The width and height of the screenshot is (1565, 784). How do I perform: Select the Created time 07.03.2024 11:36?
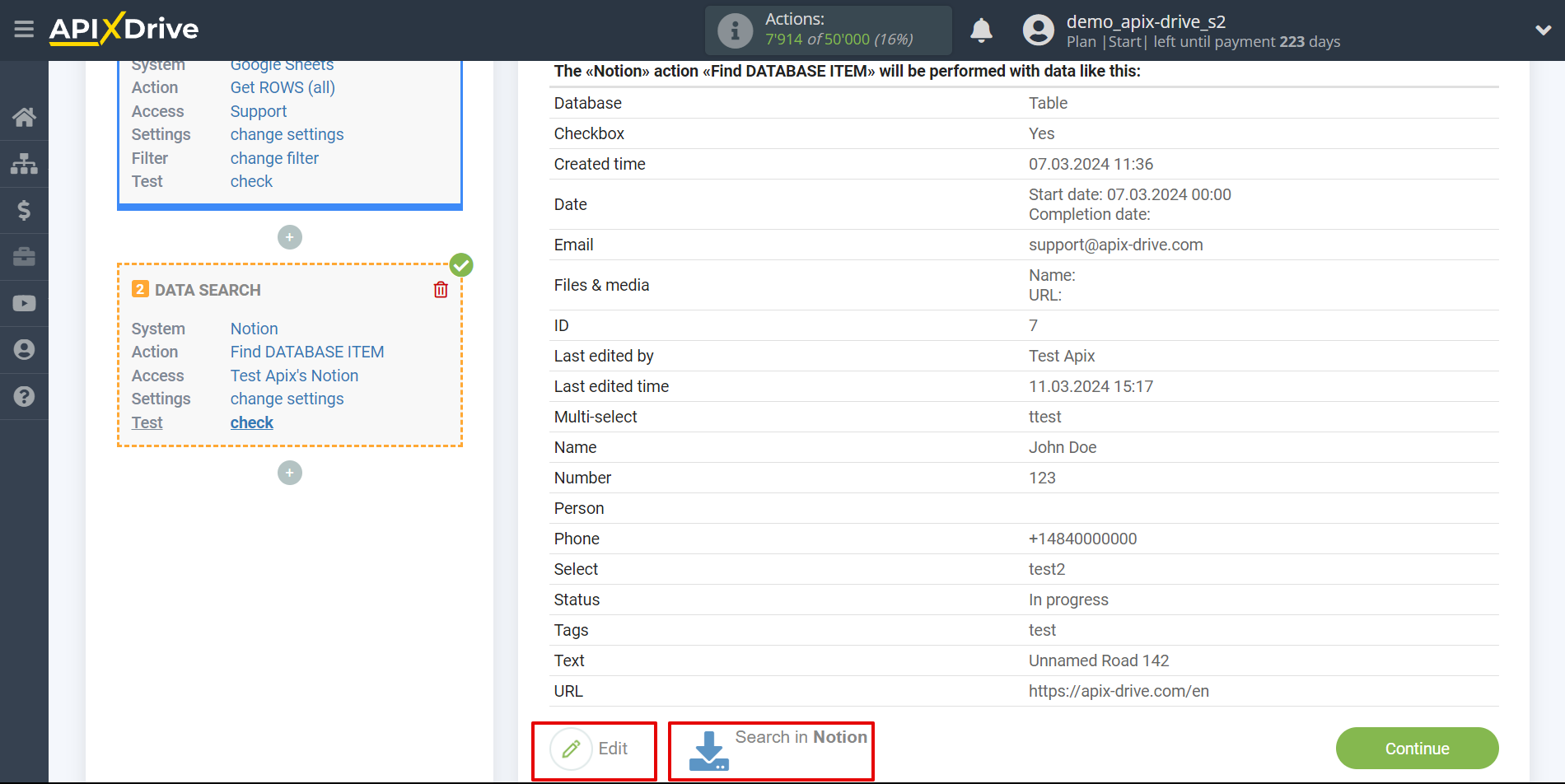pyautogui.click(x=1091, y=164)
